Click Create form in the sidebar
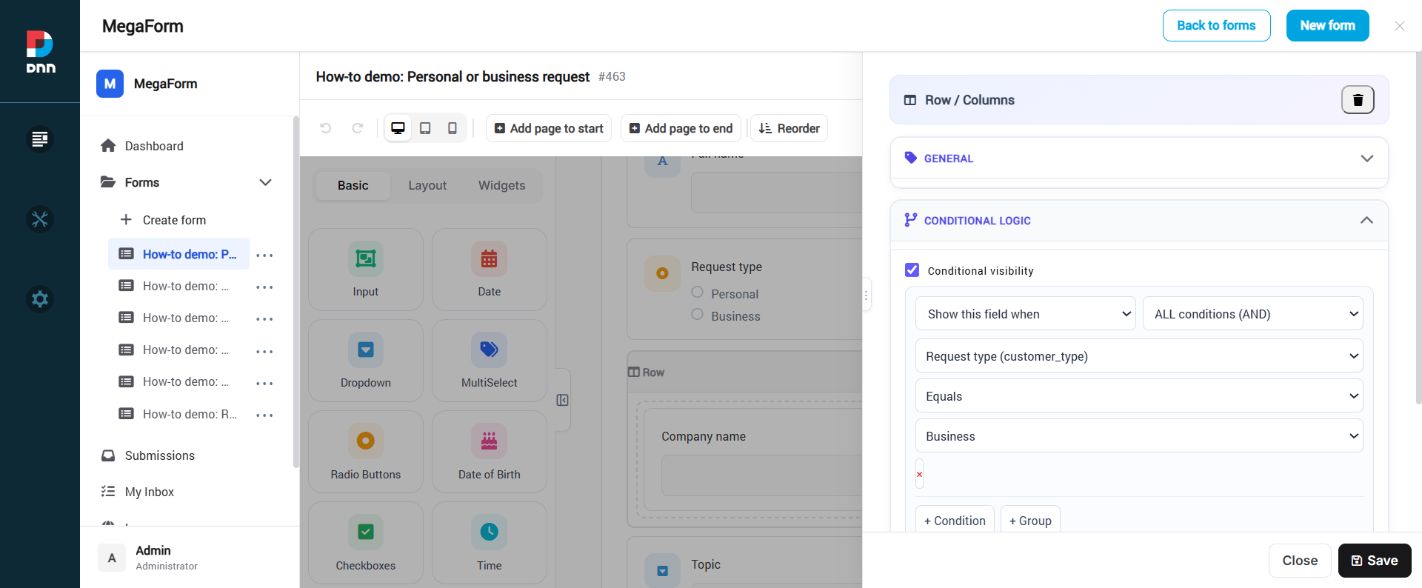The width and height of the screenshot is (1422, 588). [x=174, y=220]
